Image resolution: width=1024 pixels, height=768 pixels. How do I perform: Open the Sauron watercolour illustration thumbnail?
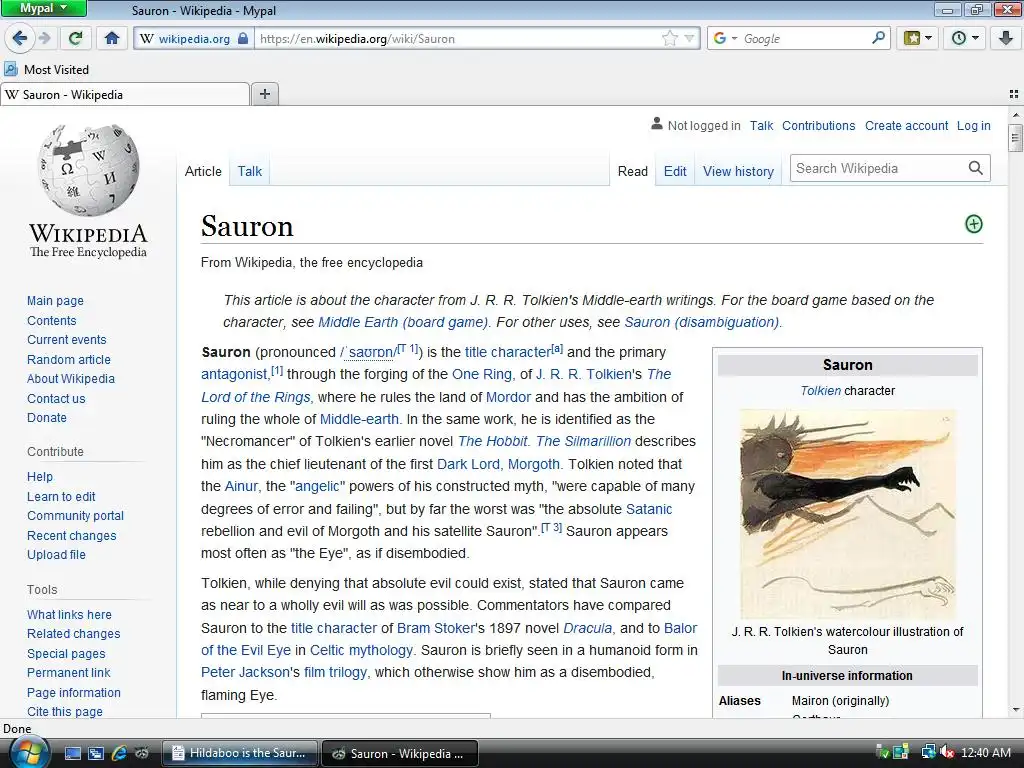coord(848,514)
